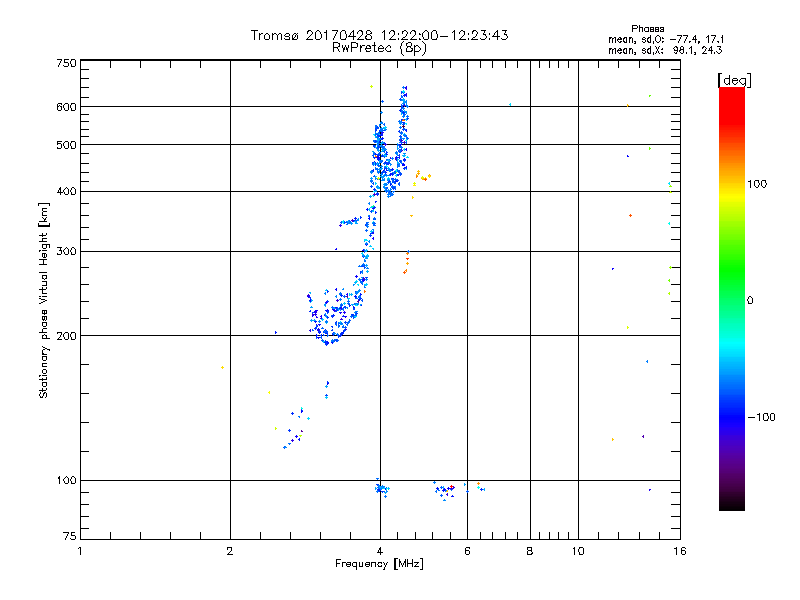This screenshot has width=800, height=600.
Task: Click the x-axis tick label '6'
Action: (467, 551)
